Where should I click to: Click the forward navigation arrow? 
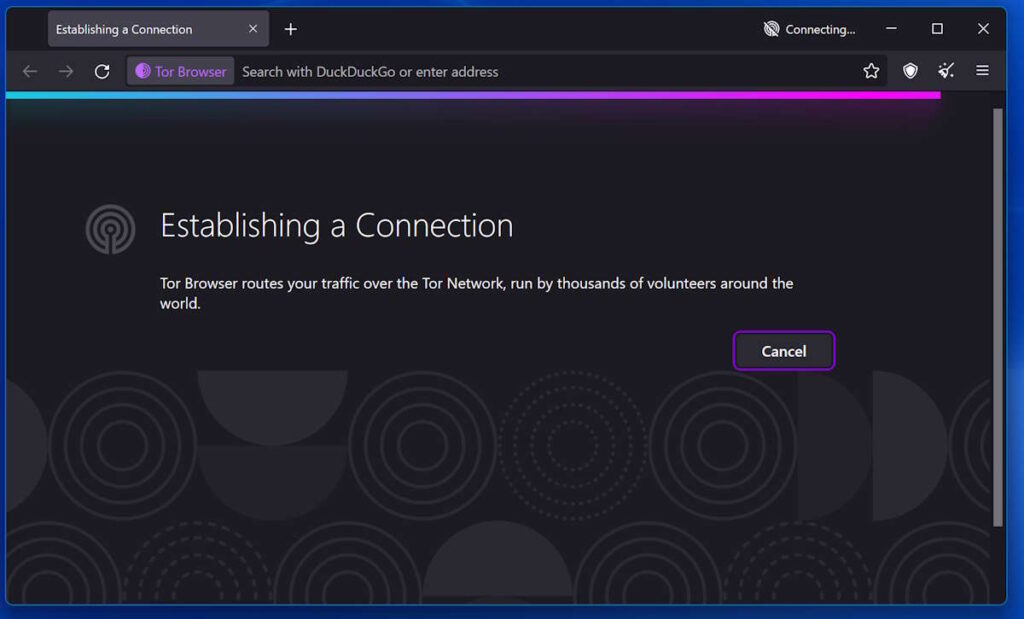tap(66, 71)
